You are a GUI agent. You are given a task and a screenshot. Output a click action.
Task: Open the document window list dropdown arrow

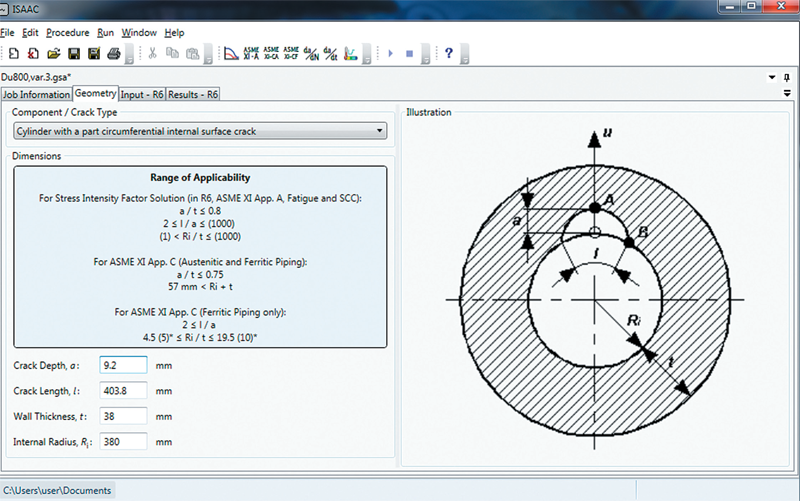tap(772, 78)
